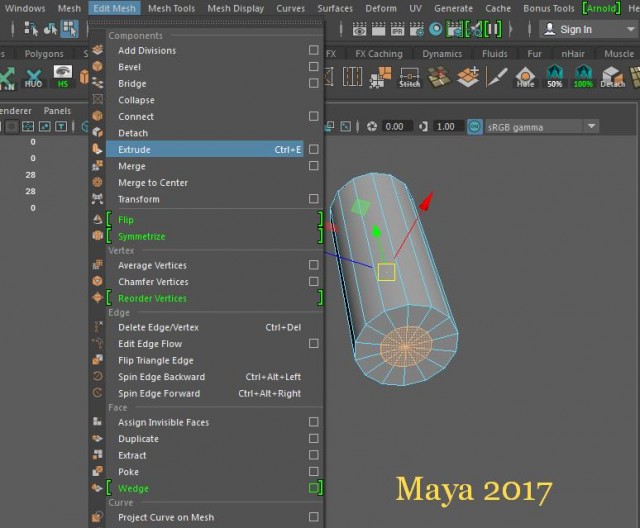Click the Detach shelf icon

tap(612, 77)
